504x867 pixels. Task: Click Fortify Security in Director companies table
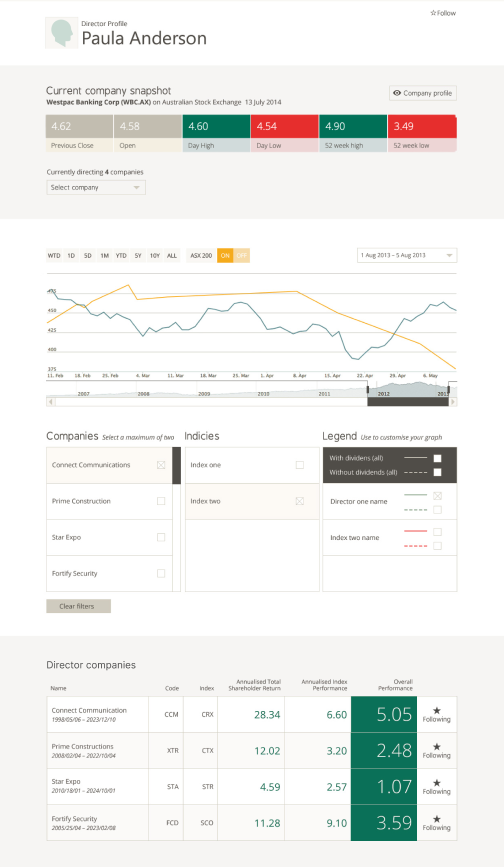[x=74, y=818]
